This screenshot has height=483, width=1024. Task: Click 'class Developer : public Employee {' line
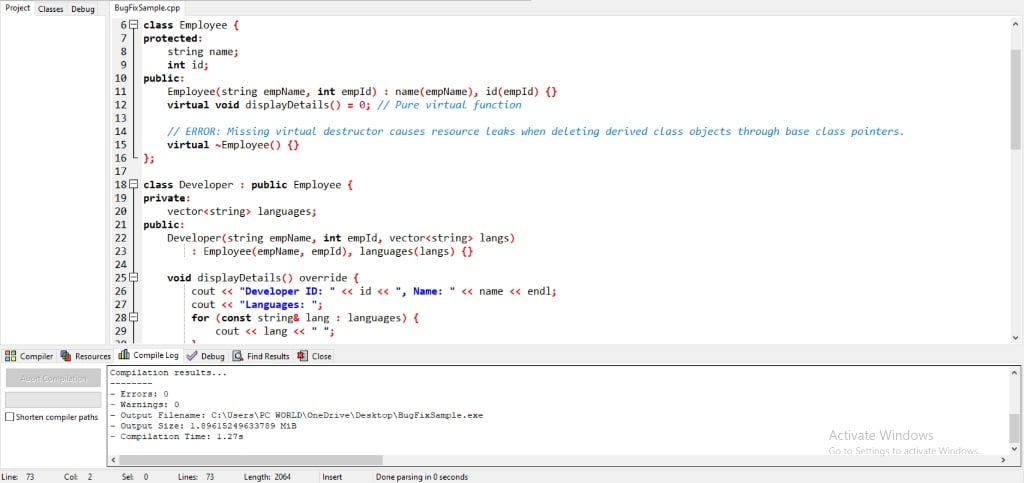[248, 185]
